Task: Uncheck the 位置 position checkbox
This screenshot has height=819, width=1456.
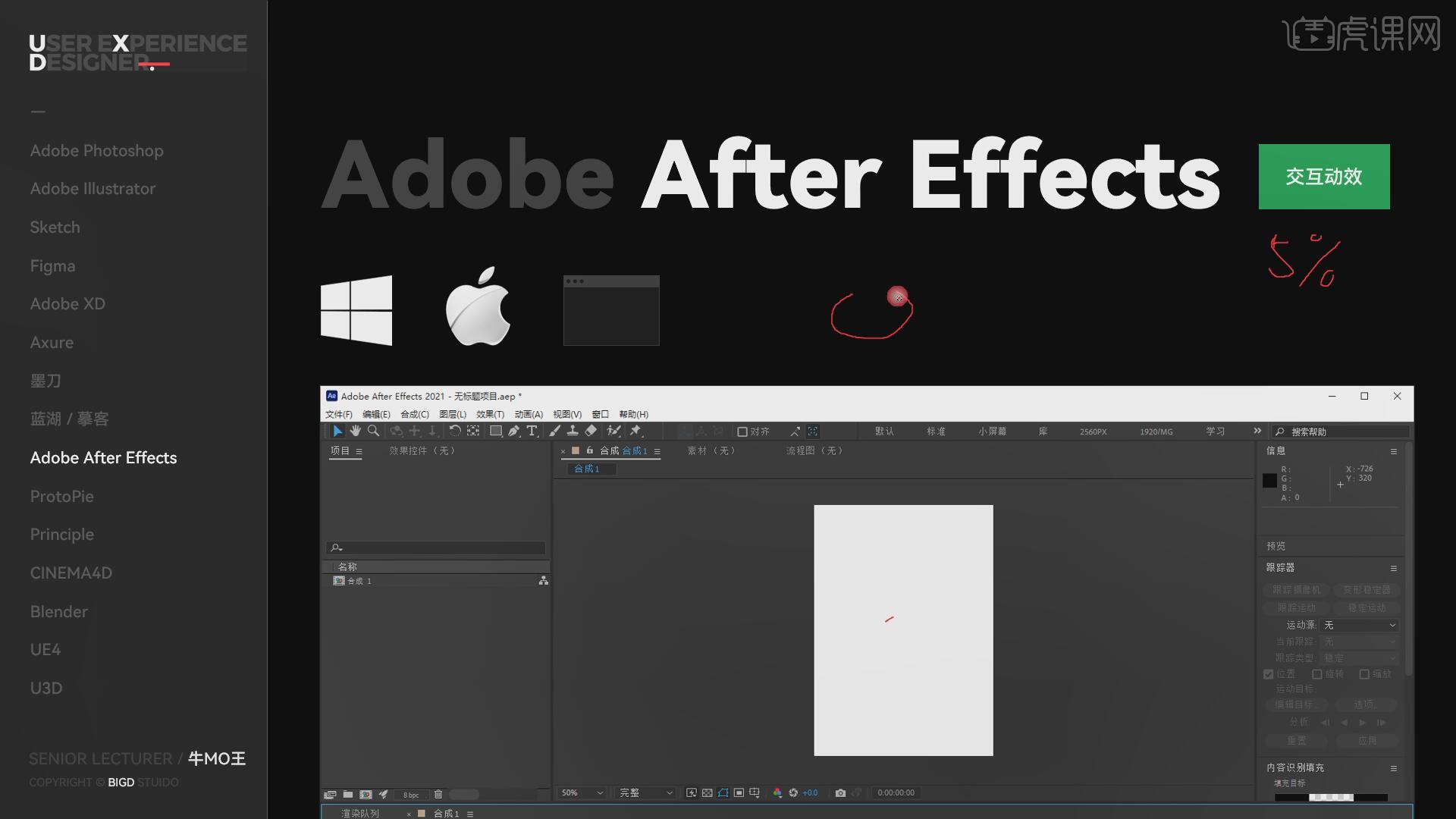Action: (1269, 674)
